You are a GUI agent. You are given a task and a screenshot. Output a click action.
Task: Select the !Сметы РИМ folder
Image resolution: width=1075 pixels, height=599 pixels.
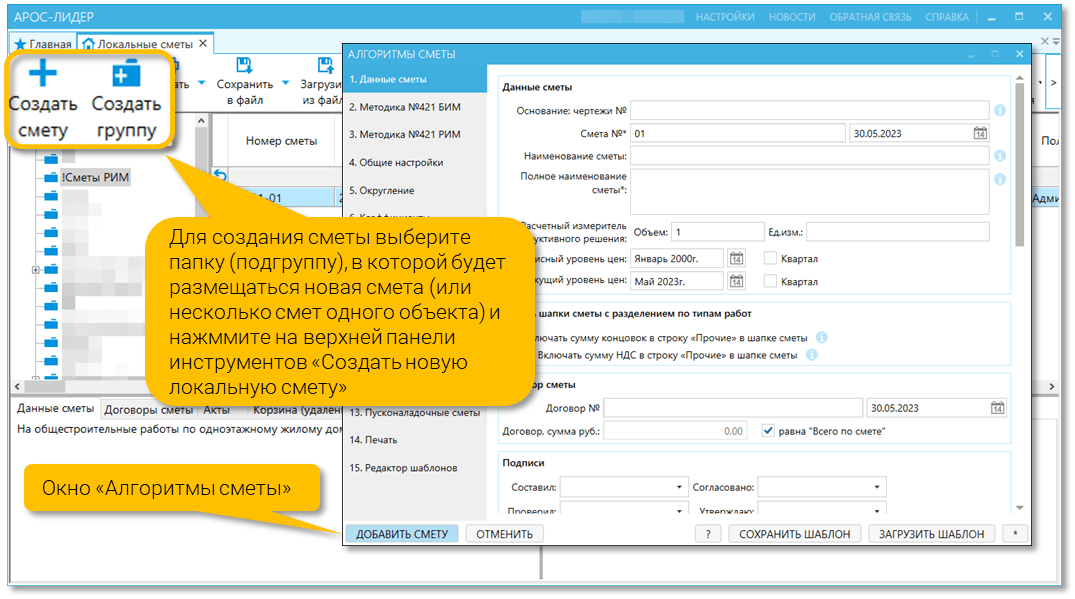pyautogui.click(x=95, y=178)
